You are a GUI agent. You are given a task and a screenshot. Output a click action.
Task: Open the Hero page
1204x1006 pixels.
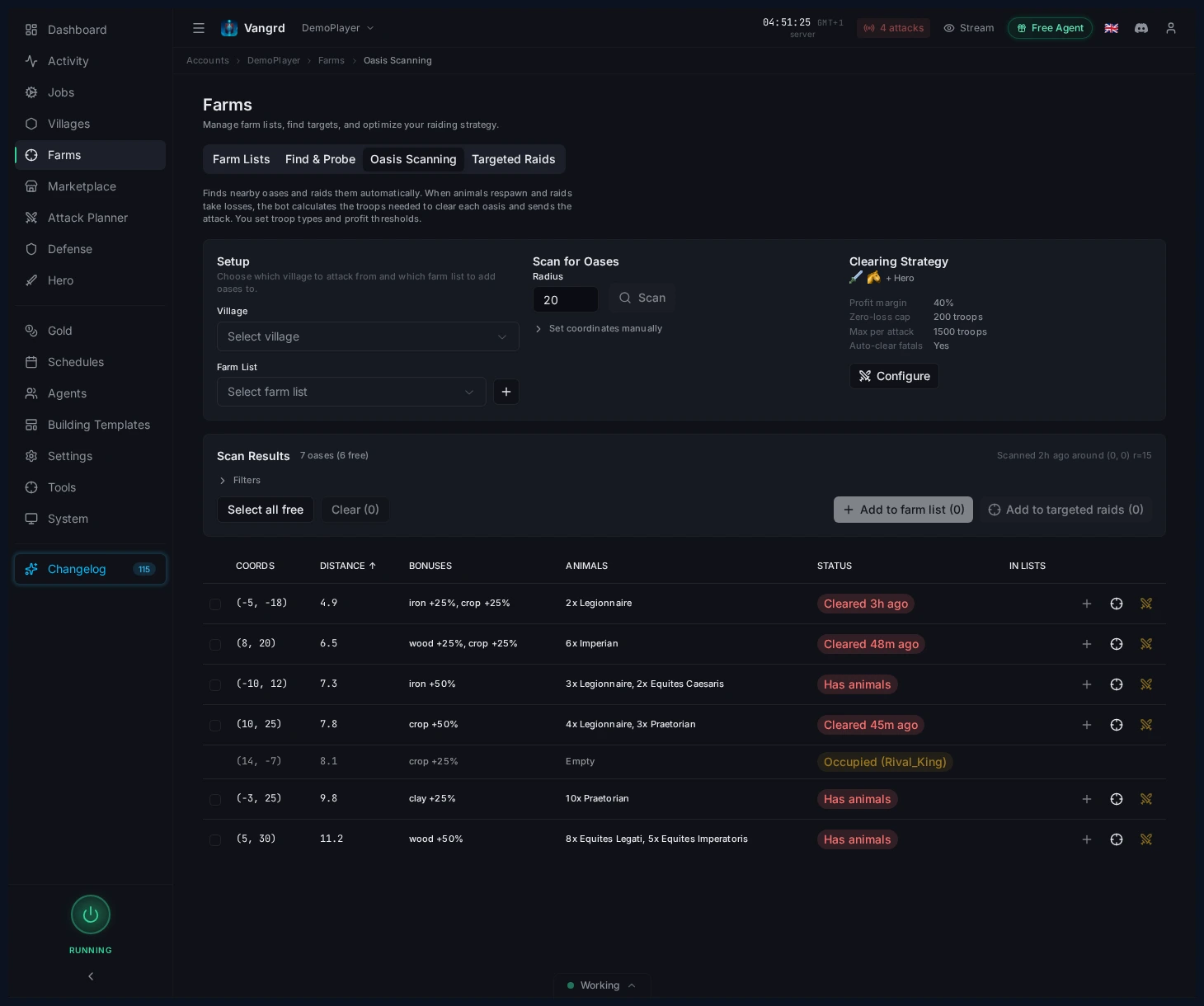click(60, 280)
